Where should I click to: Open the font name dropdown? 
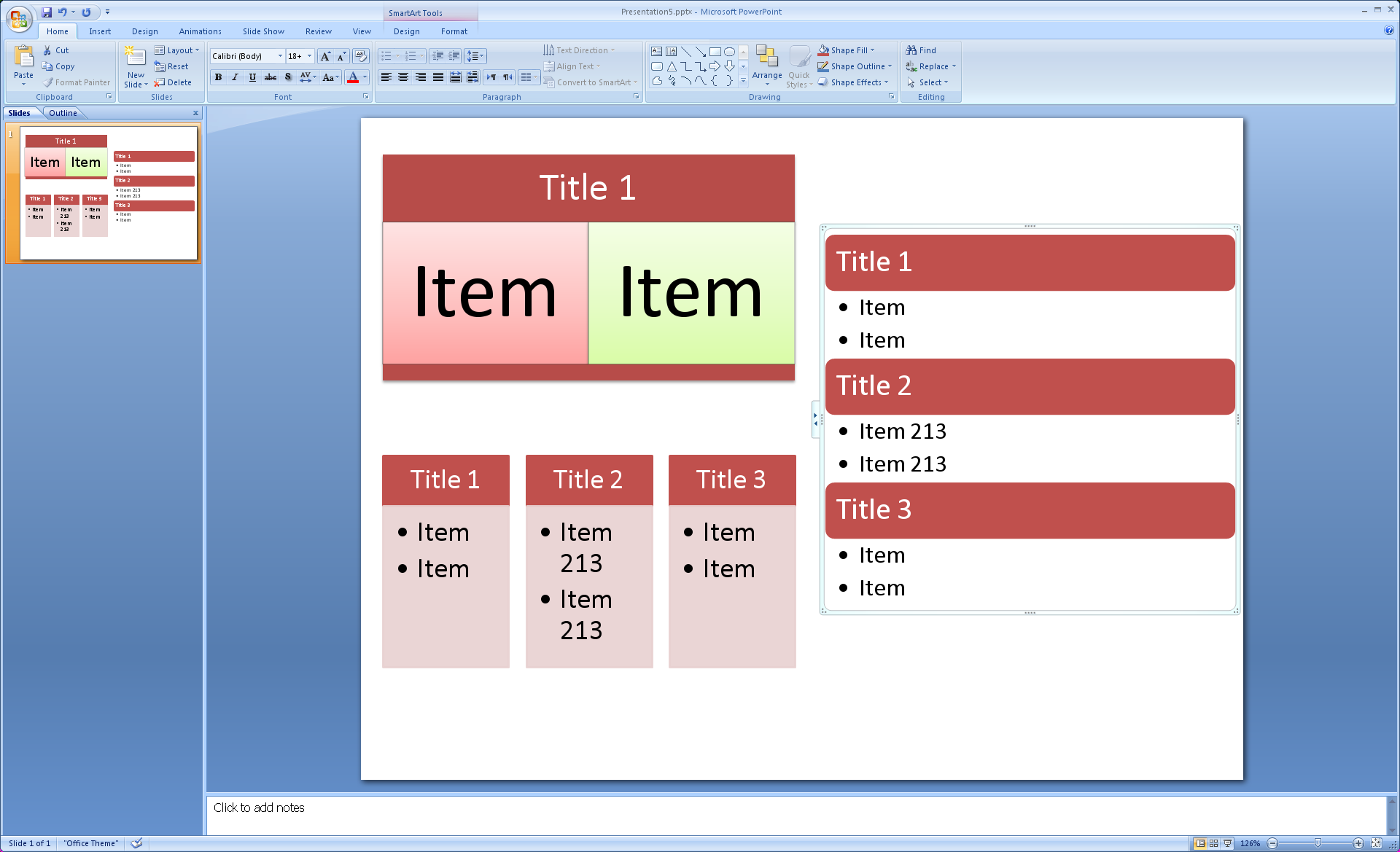[x=280, y=56]
